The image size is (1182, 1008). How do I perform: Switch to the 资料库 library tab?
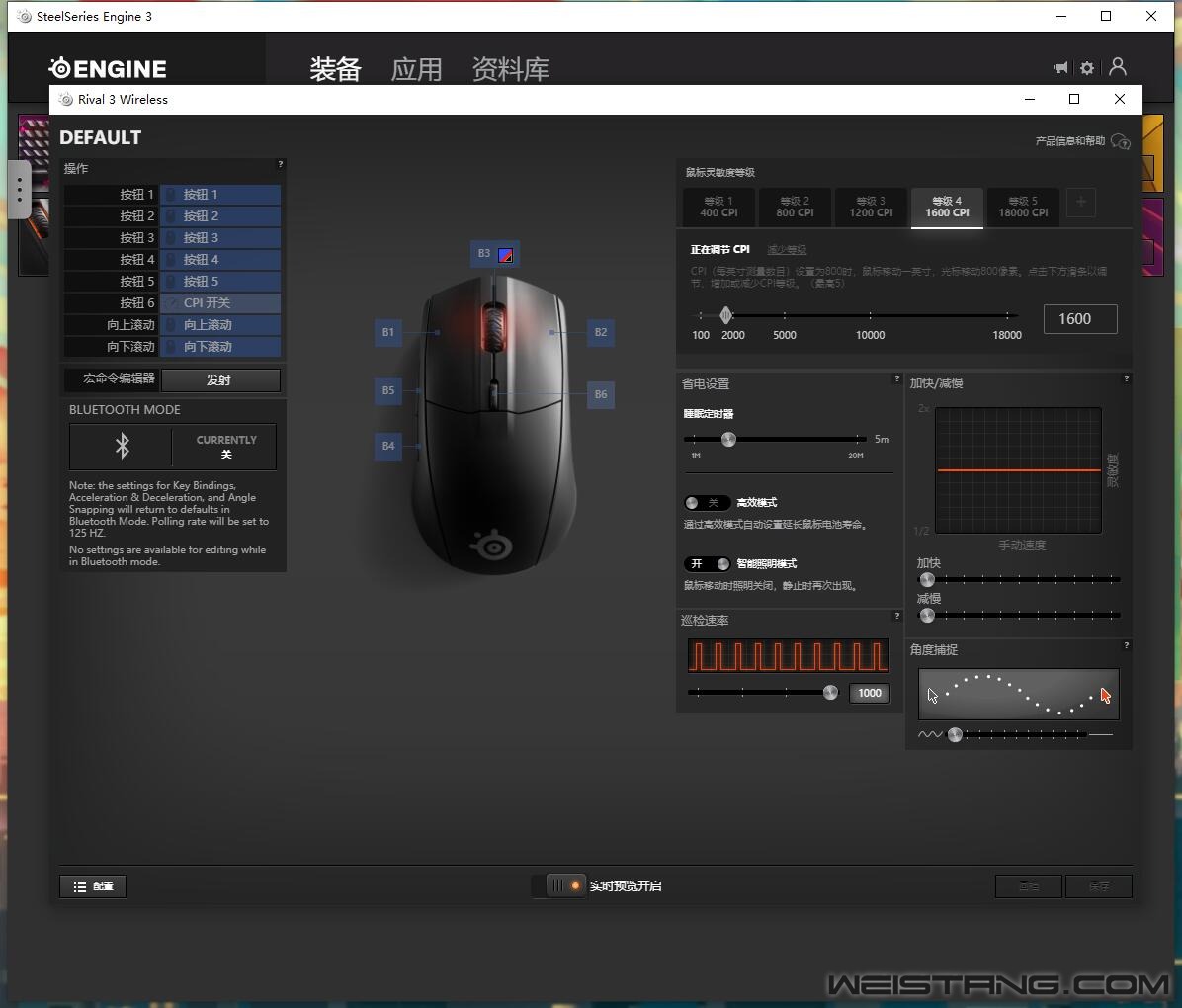pyautogui.click(x=511, y=69)
